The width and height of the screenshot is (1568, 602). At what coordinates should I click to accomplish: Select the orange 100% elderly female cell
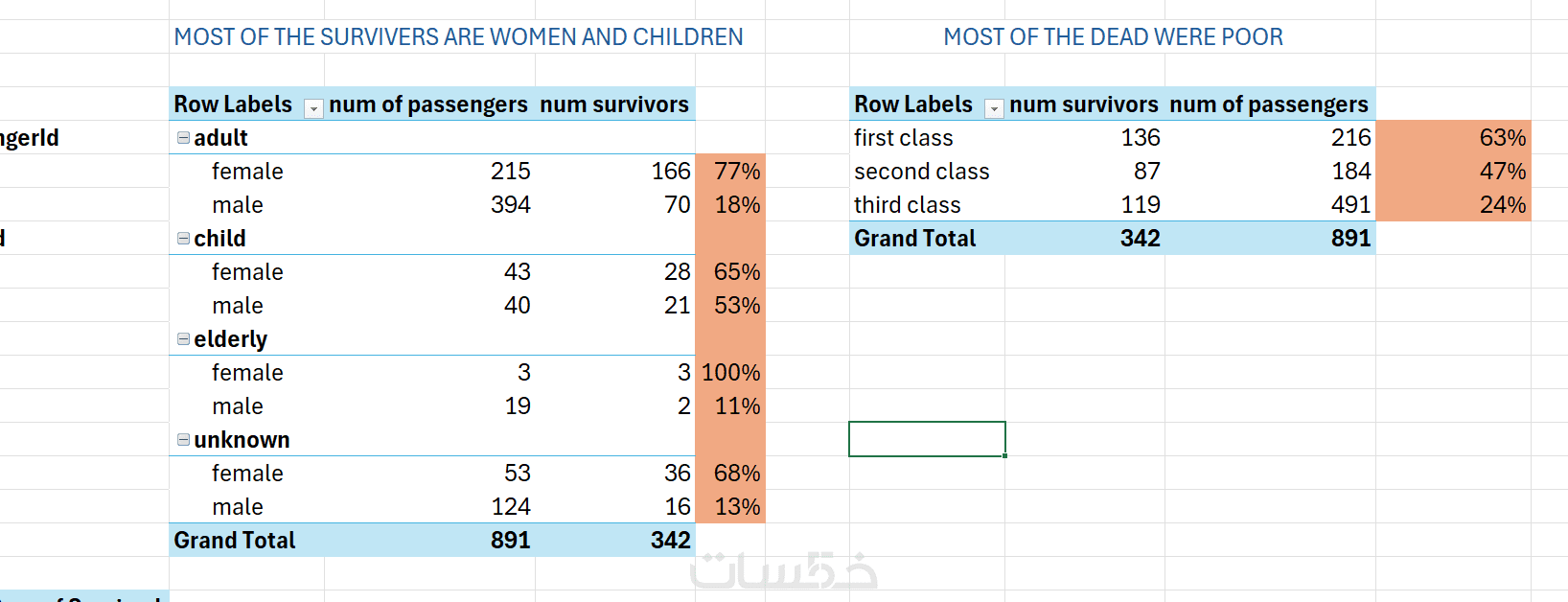click(x=730, y=373)
